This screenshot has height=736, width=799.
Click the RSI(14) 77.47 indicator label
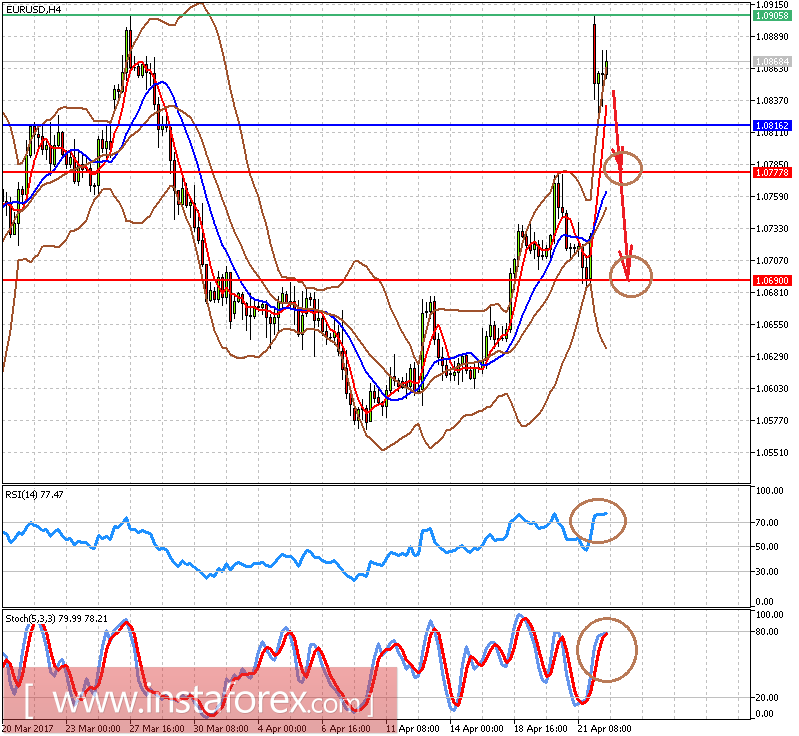point(35,495)
